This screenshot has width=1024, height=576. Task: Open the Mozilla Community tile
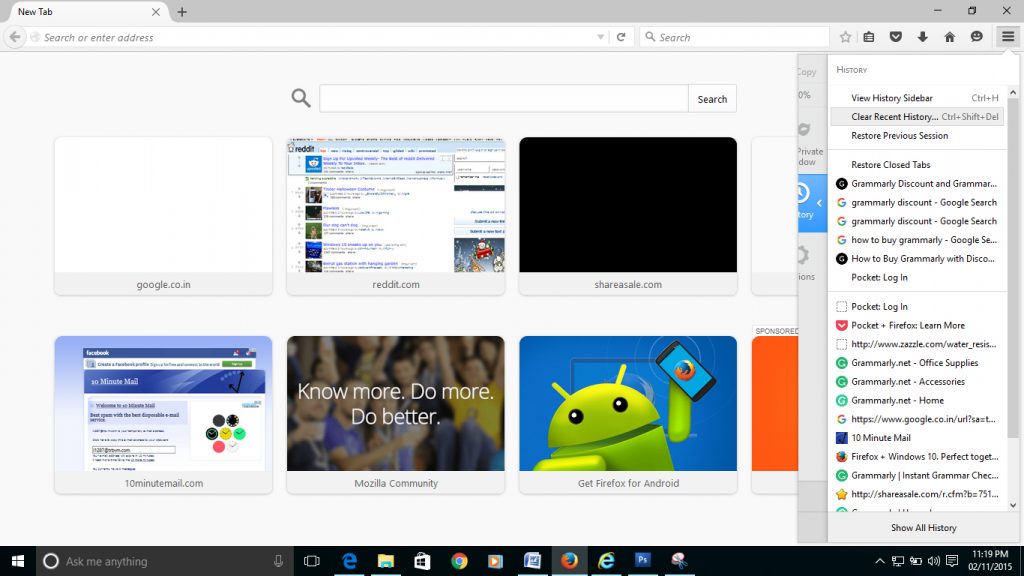(396, 415)
